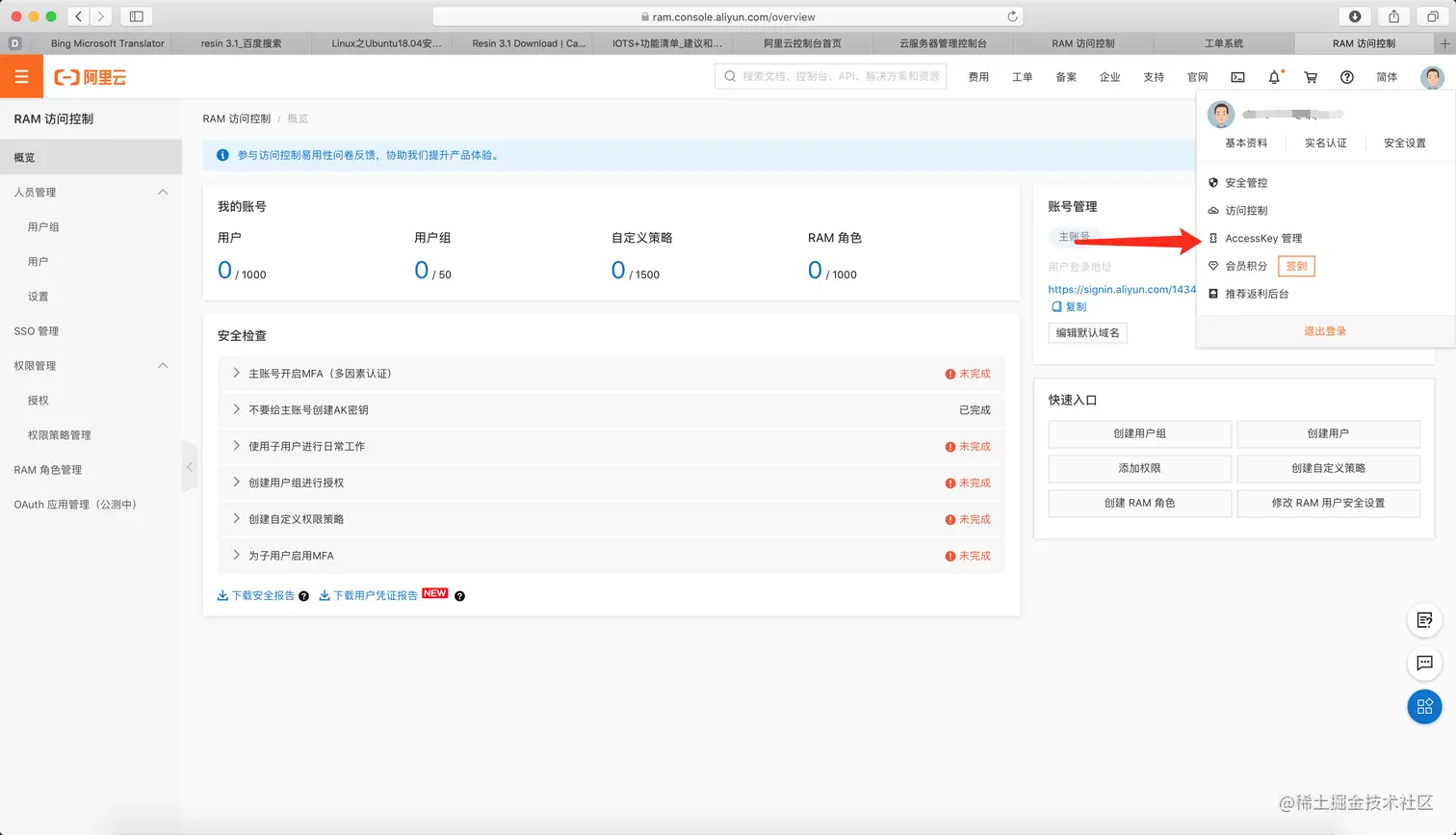
Task: Open the signin.aliyun.com login link
Action: coord(1122,289)
